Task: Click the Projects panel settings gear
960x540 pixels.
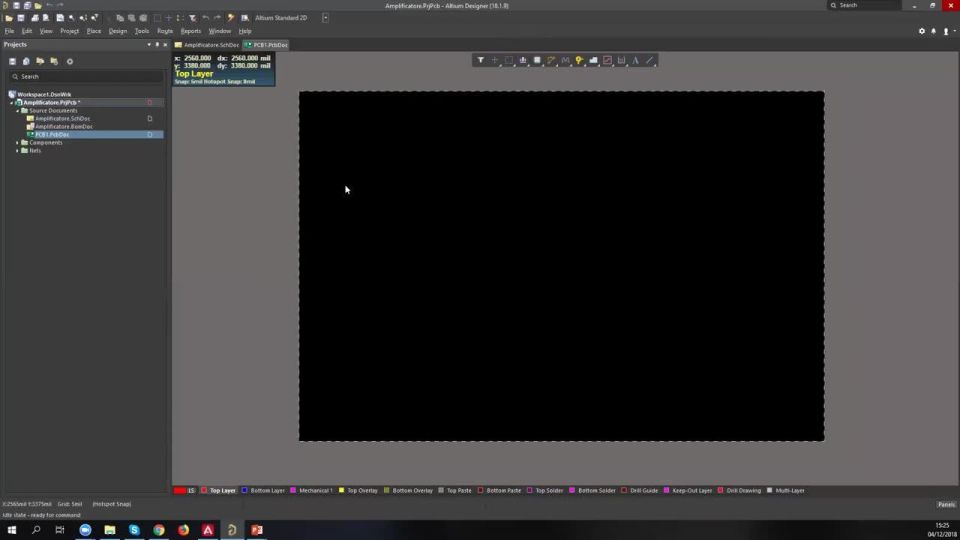Action: [70, 61]
